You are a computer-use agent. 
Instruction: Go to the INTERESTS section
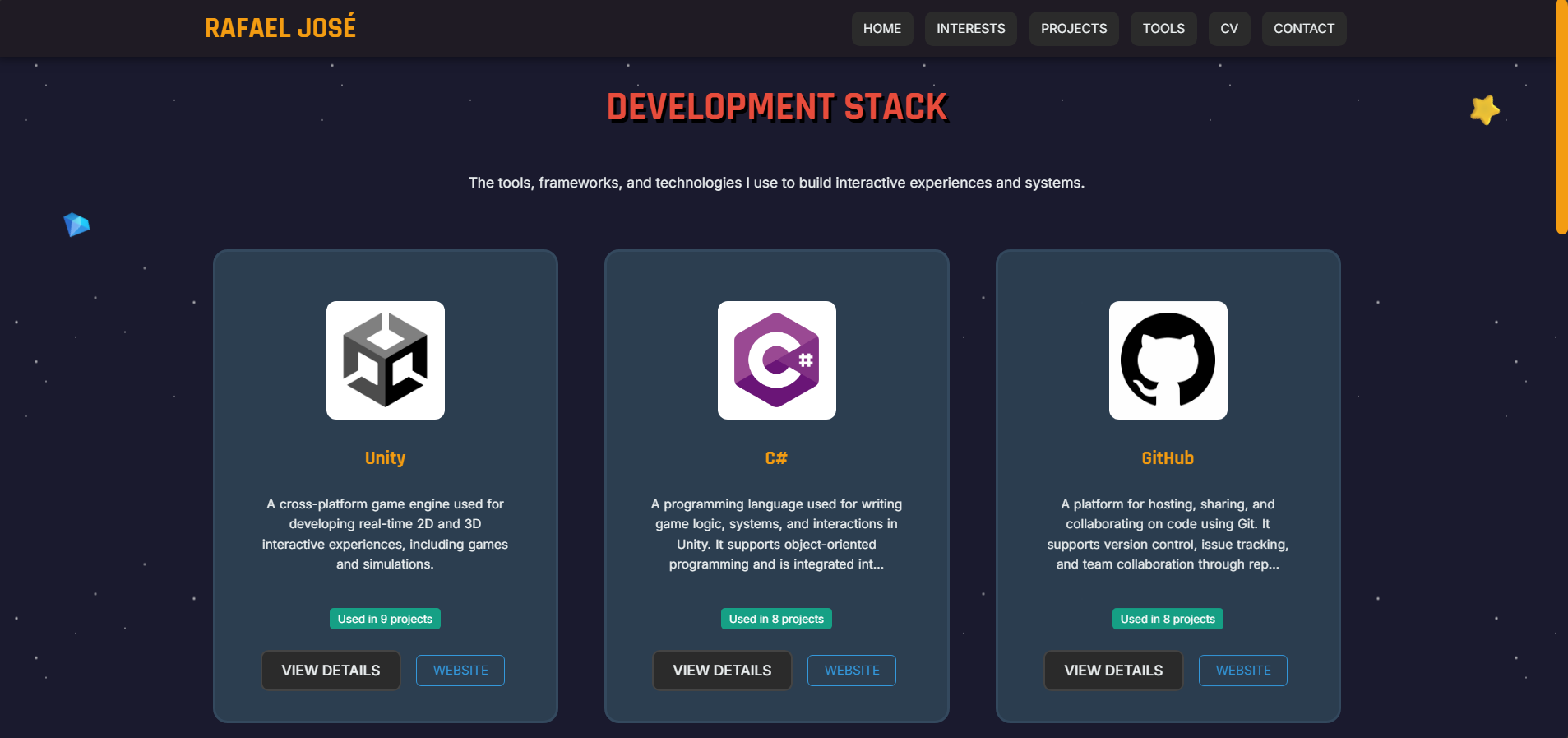click(x=971, y=29)
